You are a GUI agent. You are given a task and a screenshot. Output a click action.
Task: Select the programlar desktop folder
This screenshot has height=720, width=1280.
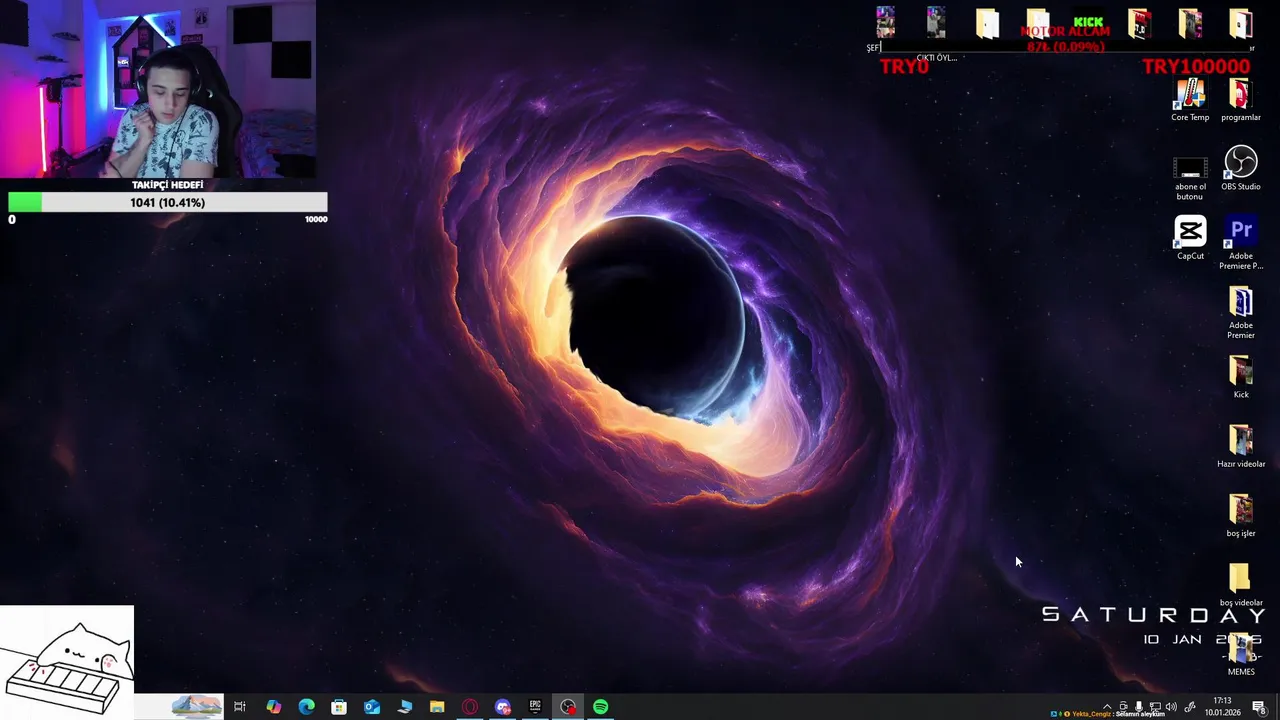tap(1241, 100)
